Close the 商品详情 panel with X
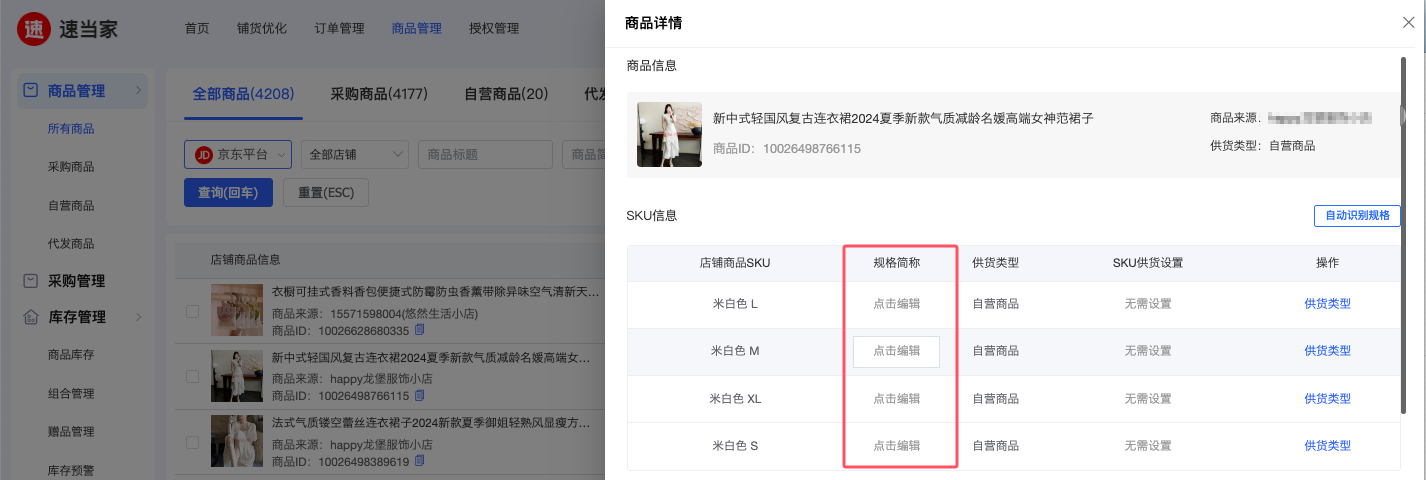 (x=1408, y=23)
